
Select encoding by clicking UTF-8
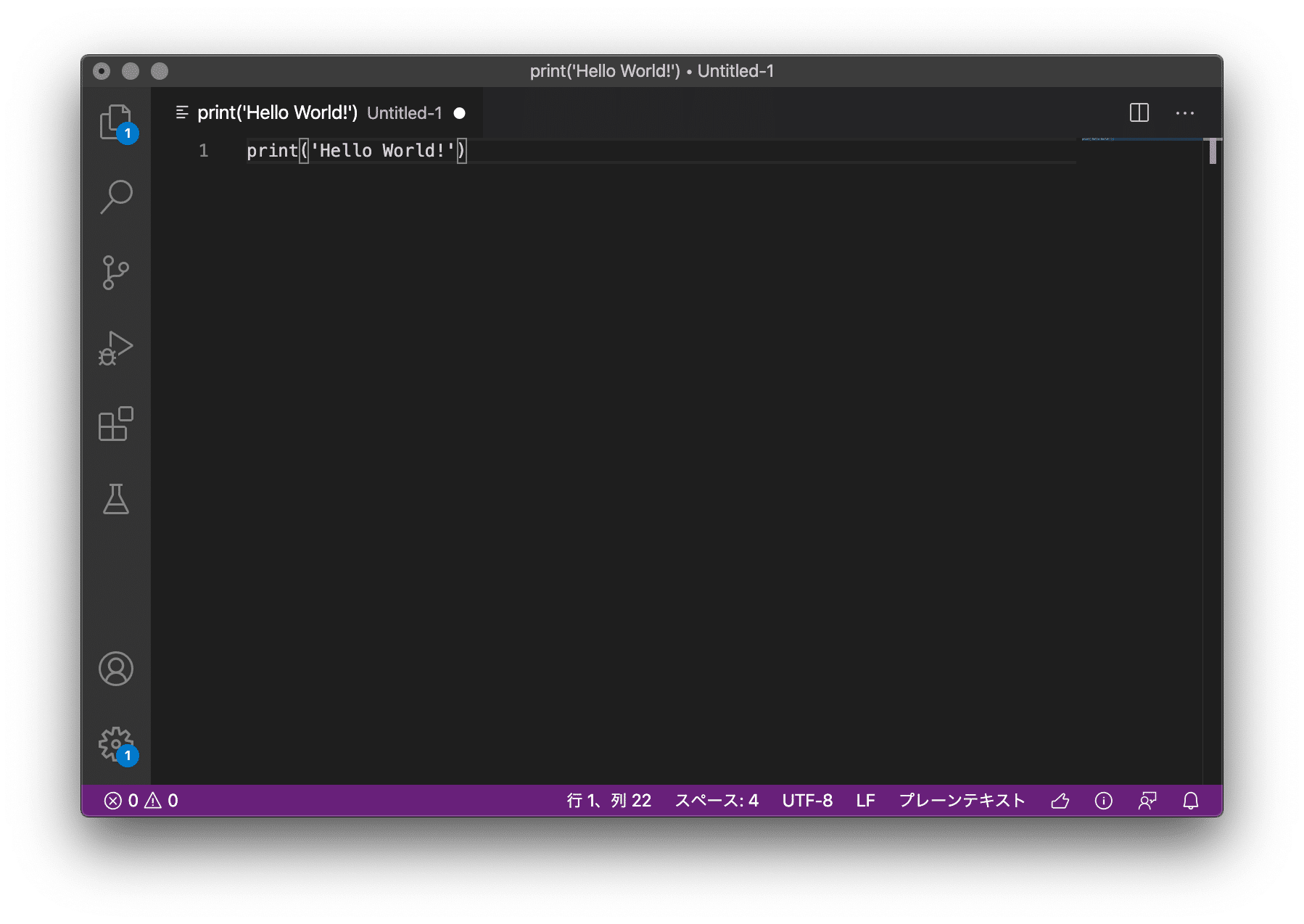(x=806, y=801)
